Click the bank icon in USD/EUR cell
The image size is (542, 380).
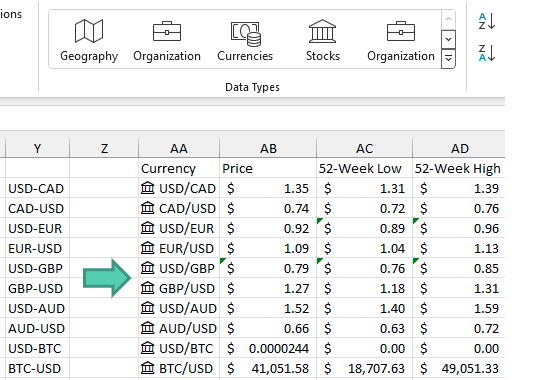pos(148,228)
